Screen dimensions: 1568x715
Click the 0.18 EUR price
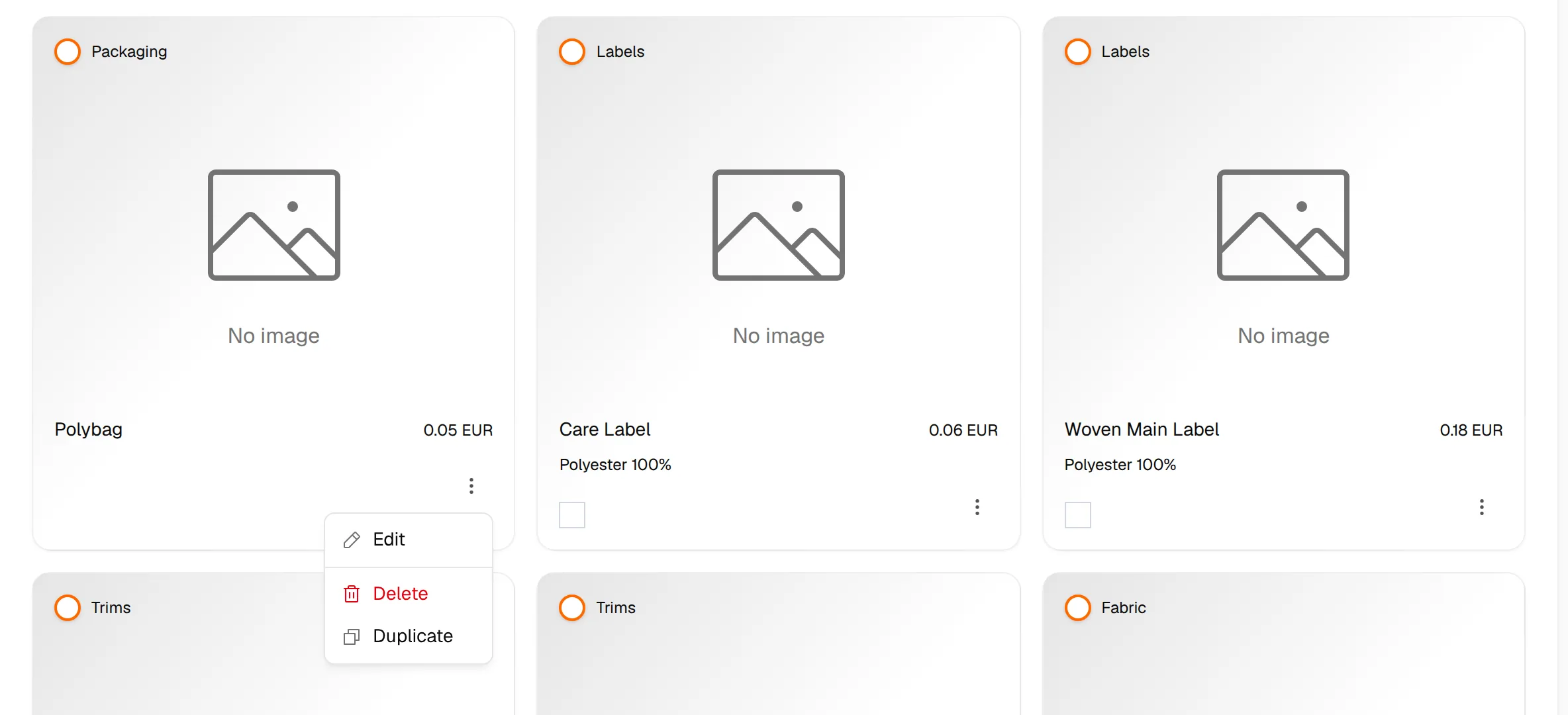[1471, 430]
